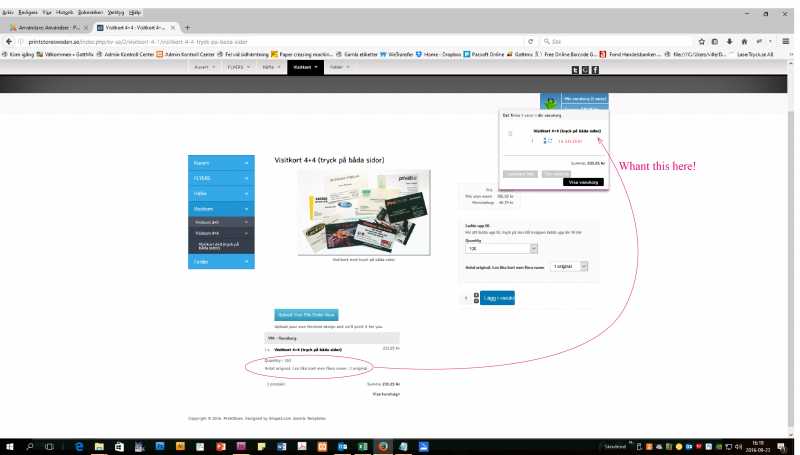
Task: Open taskbar search magnifier
Action: point(30,447)
